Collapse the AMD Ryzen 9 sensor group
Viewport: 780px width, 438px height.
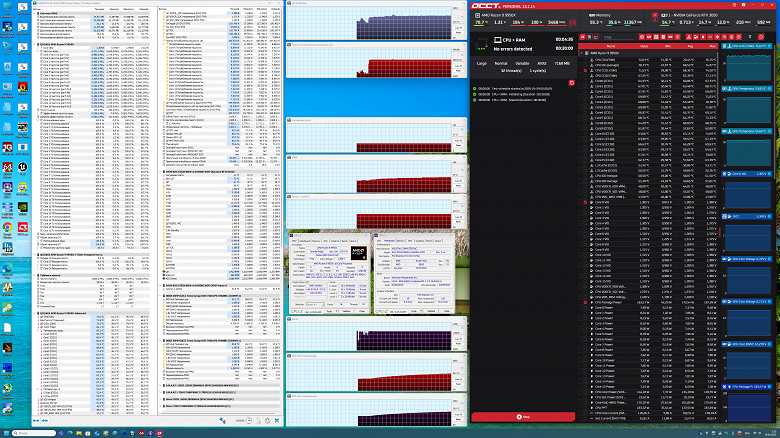pyautogui.click(x=582, y=53)
